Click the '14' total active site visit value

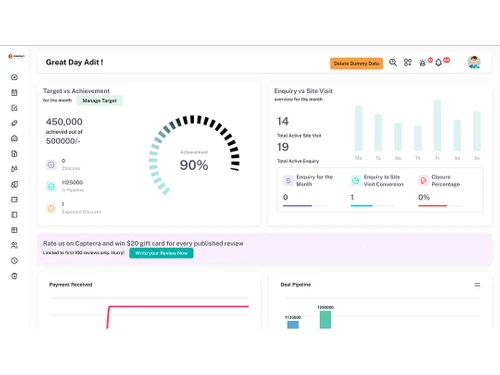(x=283, y=121)
